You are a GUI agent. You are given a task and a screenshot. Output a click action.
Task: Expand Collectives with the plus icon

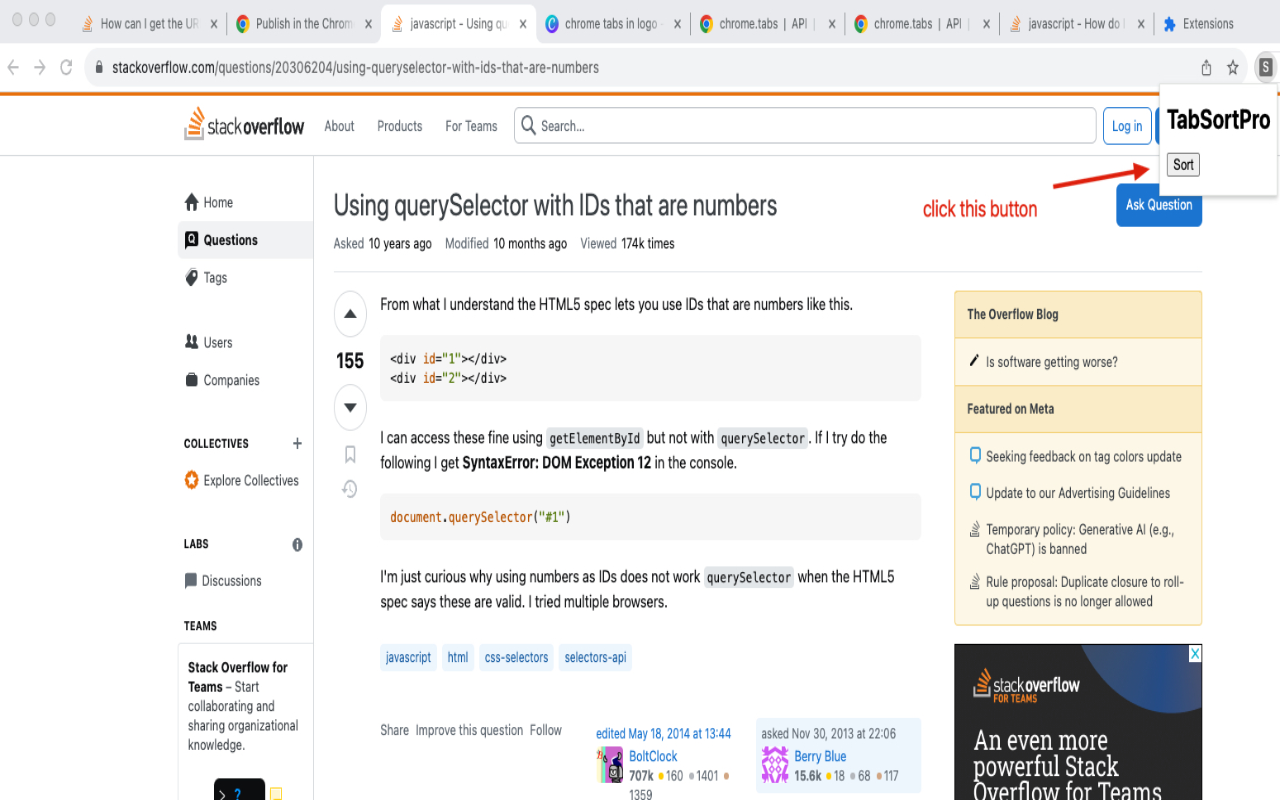tap(297, 443)
